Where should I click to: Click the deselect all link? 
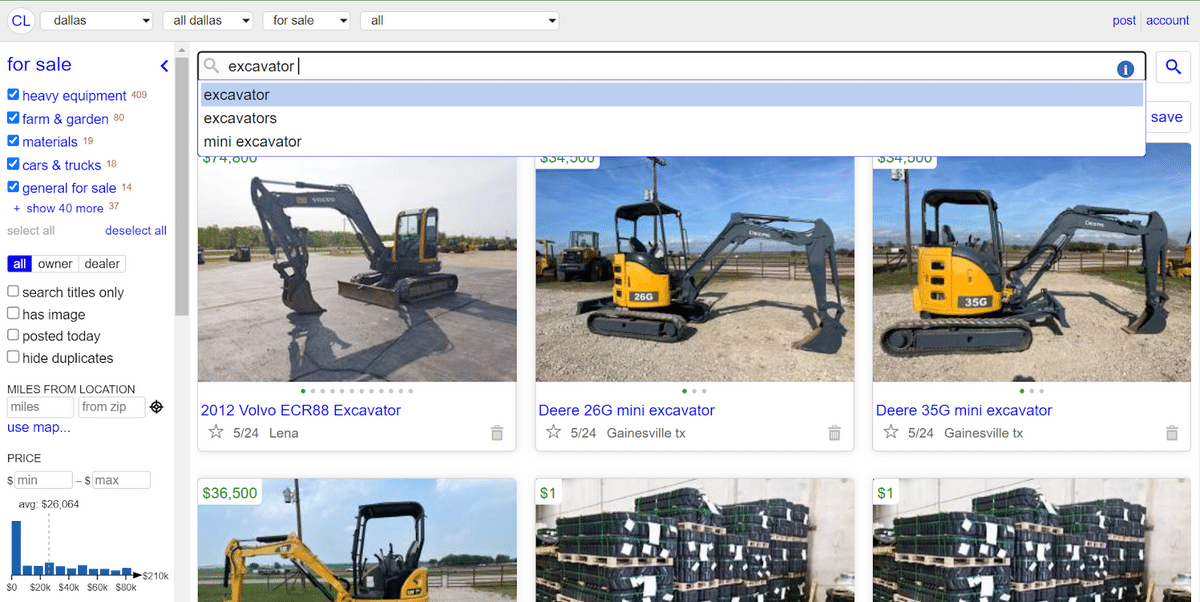point(136,230)
